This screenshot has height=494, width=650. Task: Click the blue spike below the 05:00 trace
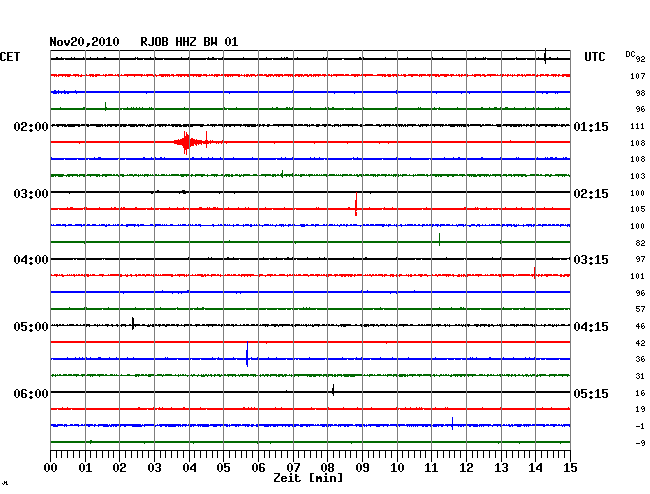pos(247,354)
